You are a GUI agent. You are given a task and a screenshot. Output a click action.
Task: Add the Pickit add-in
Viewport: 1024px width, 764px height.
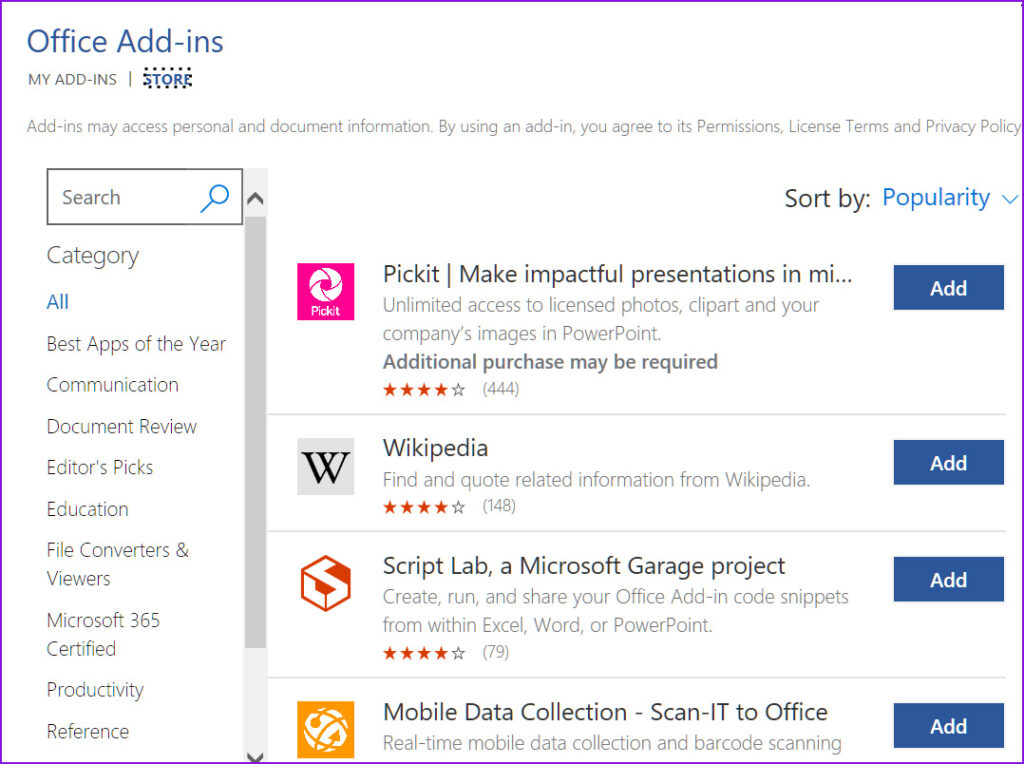[x=947, y=287]
